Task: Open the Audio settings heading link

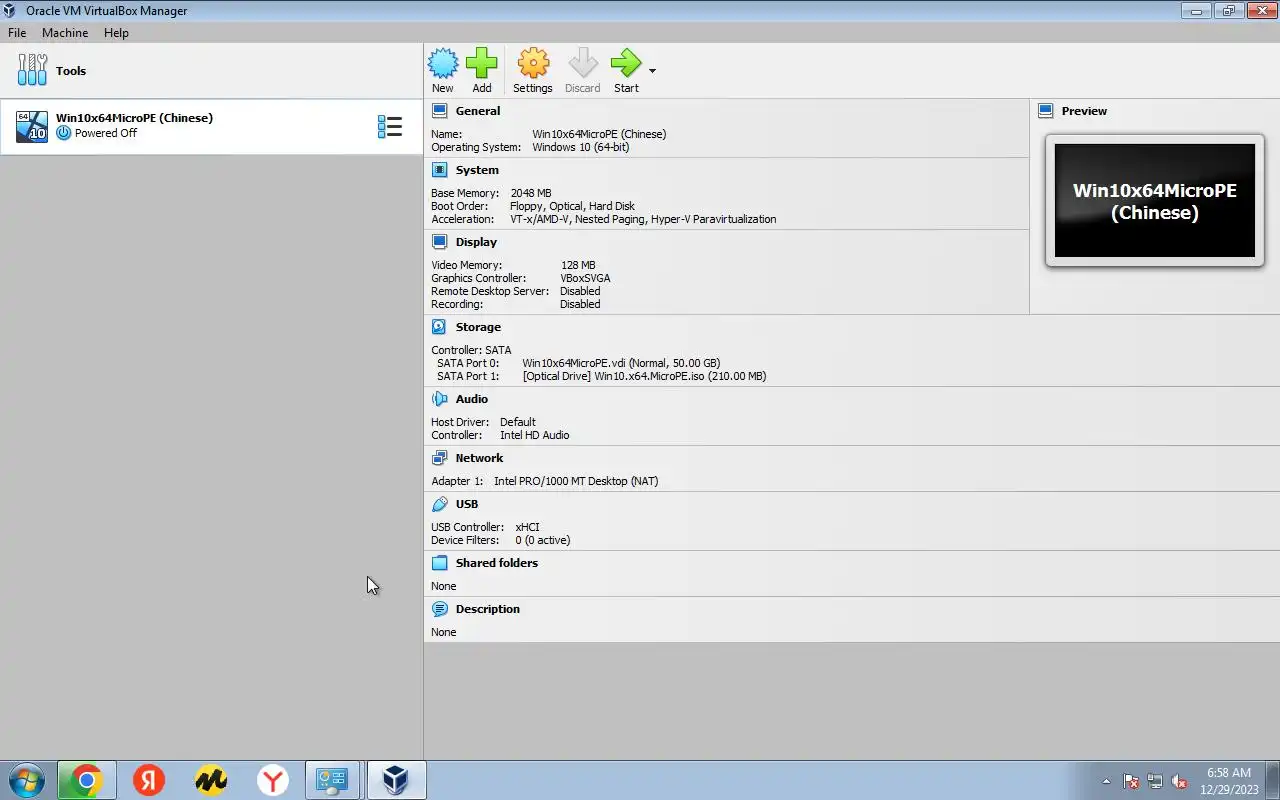Action: coord(472,399)
